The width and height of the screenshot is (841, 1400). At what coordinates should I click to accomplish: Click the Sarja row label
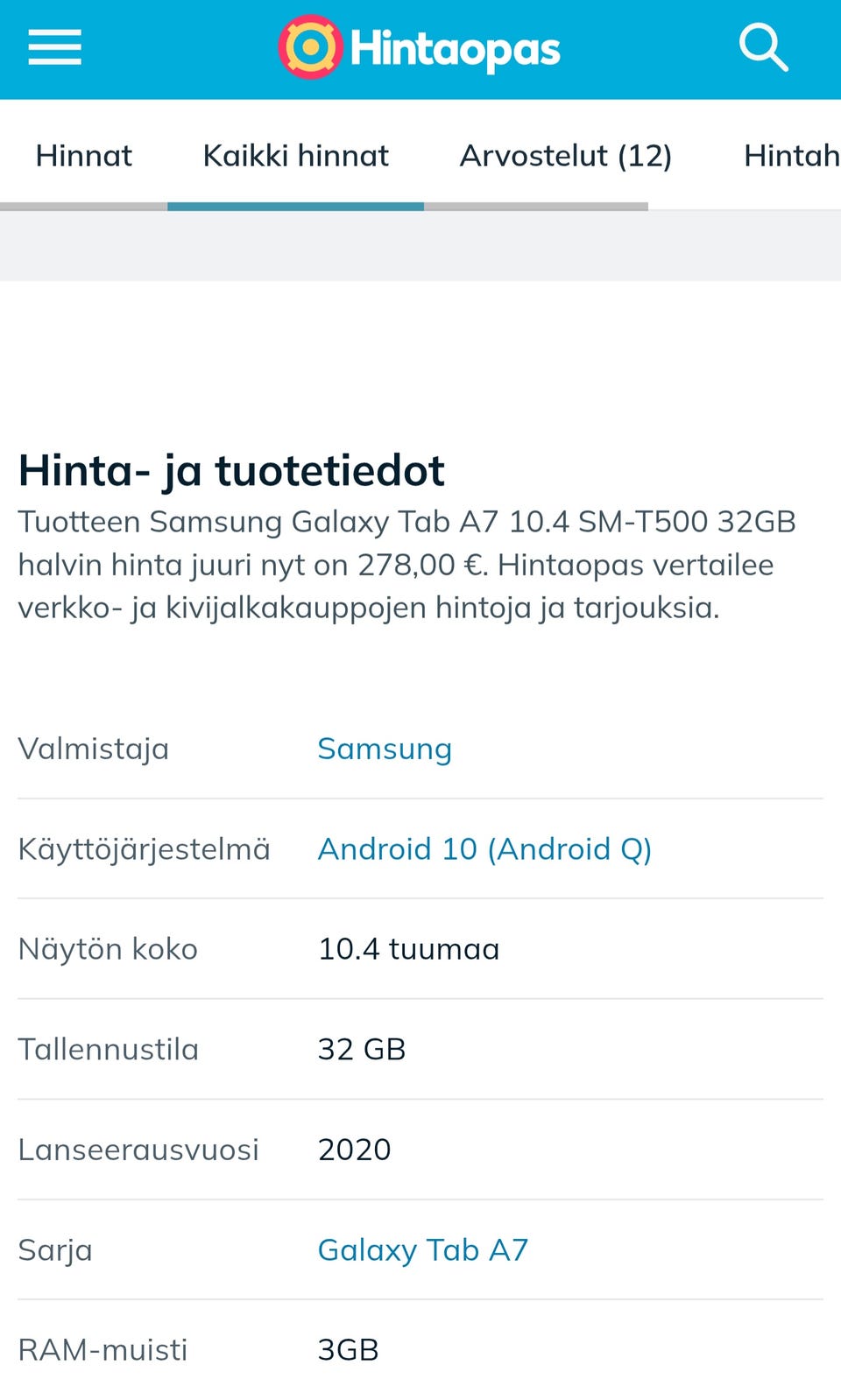(x=55, y=1249)
